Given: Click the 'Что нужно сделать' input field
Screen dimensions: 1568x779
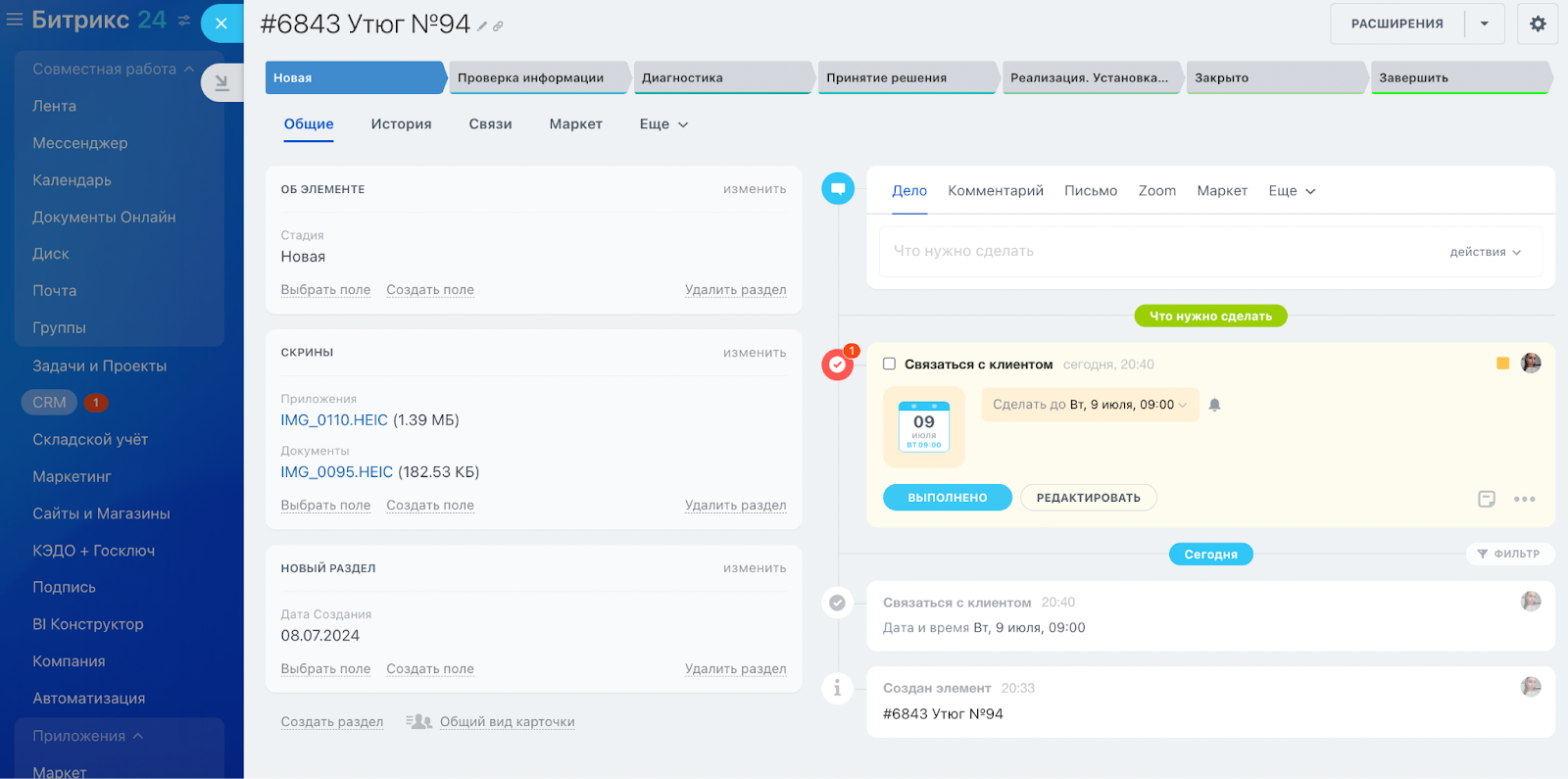Looking at the screenshot, I should pyautogui.click(x=1156, y=252).
